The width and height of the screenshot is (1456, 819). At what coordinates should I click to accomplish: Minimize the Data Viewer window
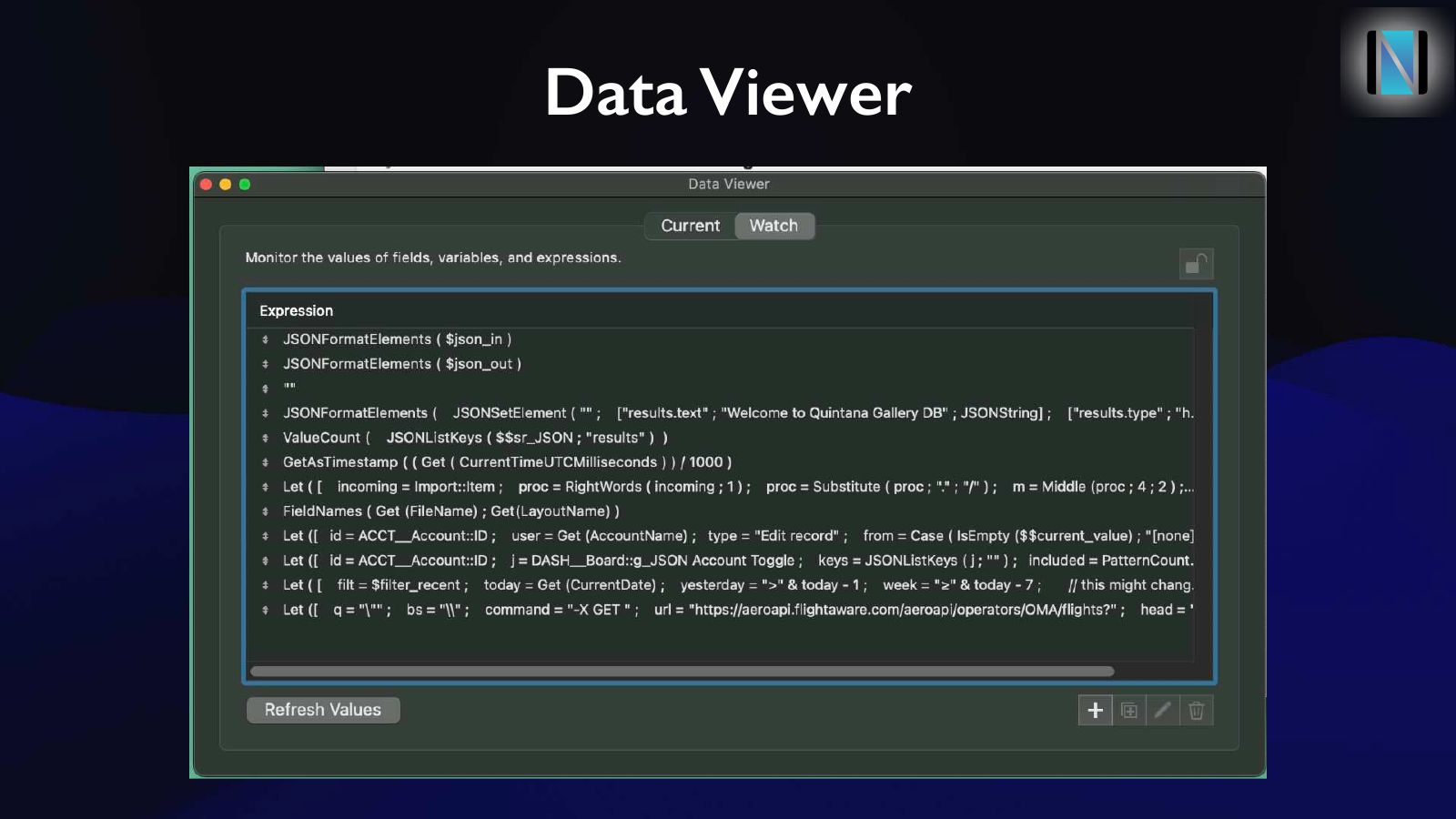(x=226, y=184)
